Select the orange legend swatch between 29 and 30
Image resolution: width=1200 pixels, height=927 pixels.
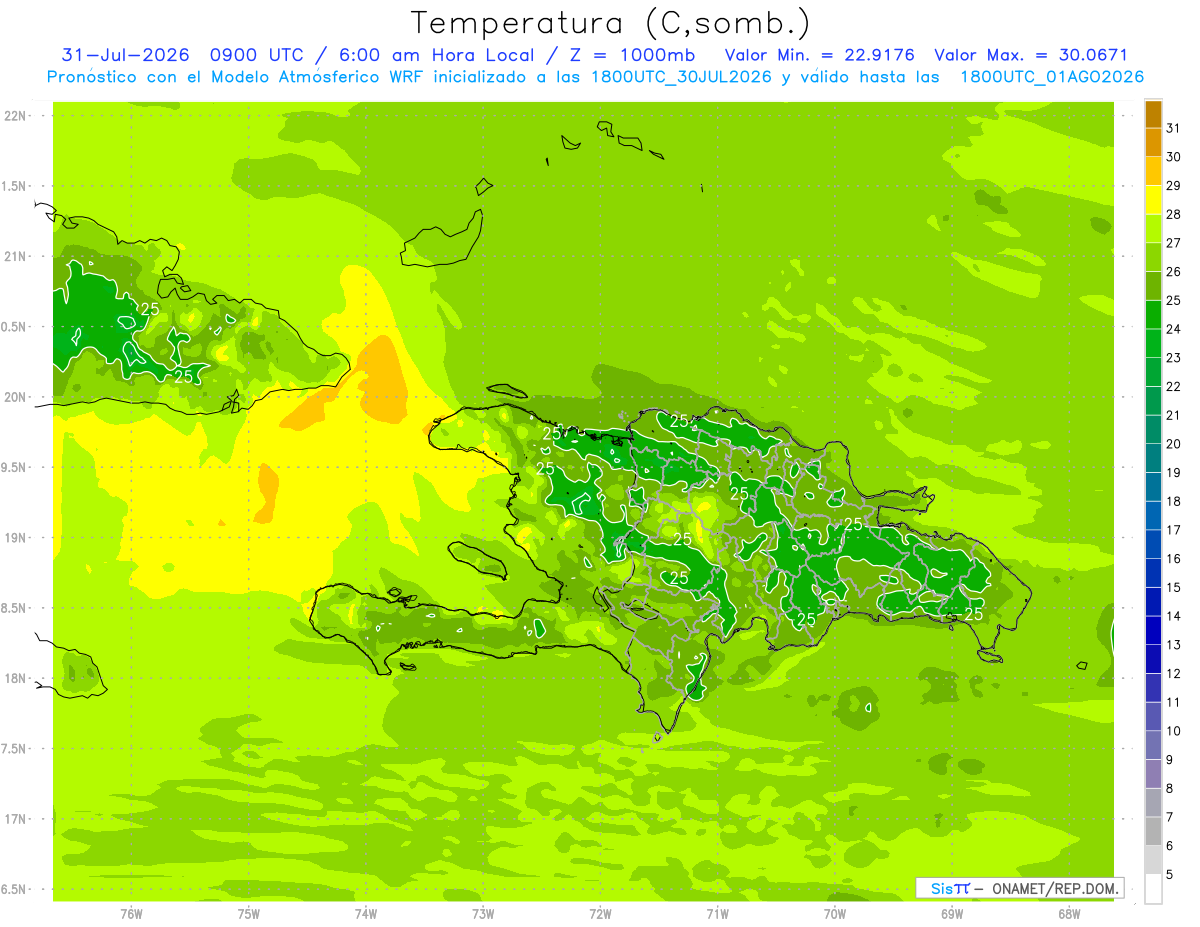tap(1153, 171)
